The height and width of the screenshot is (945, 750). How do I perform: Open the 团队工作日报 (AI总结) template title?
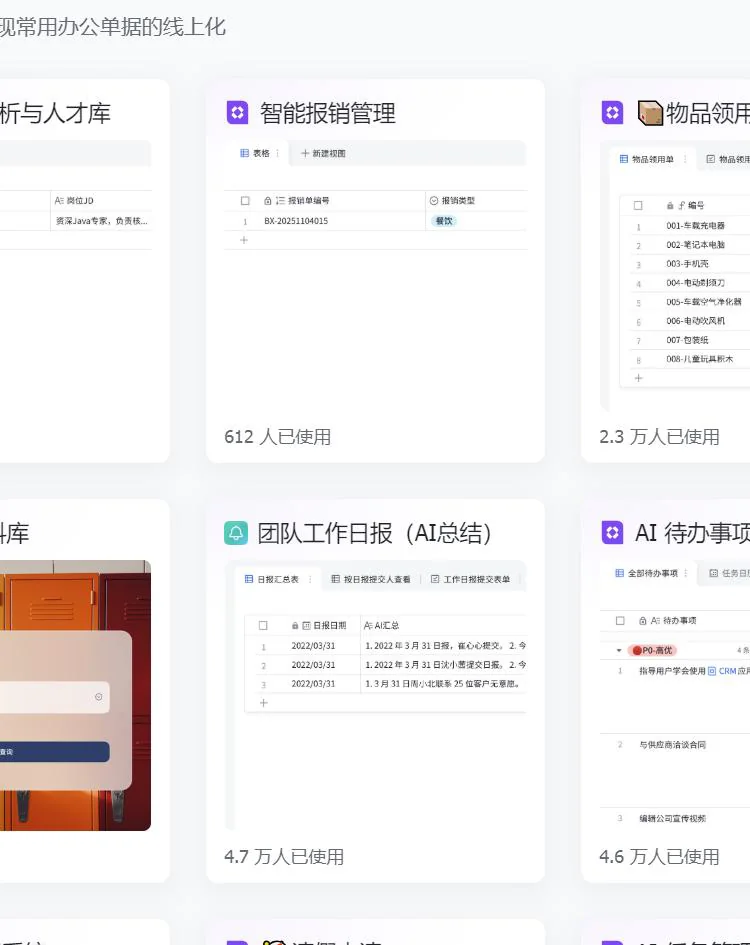(374, 533)
